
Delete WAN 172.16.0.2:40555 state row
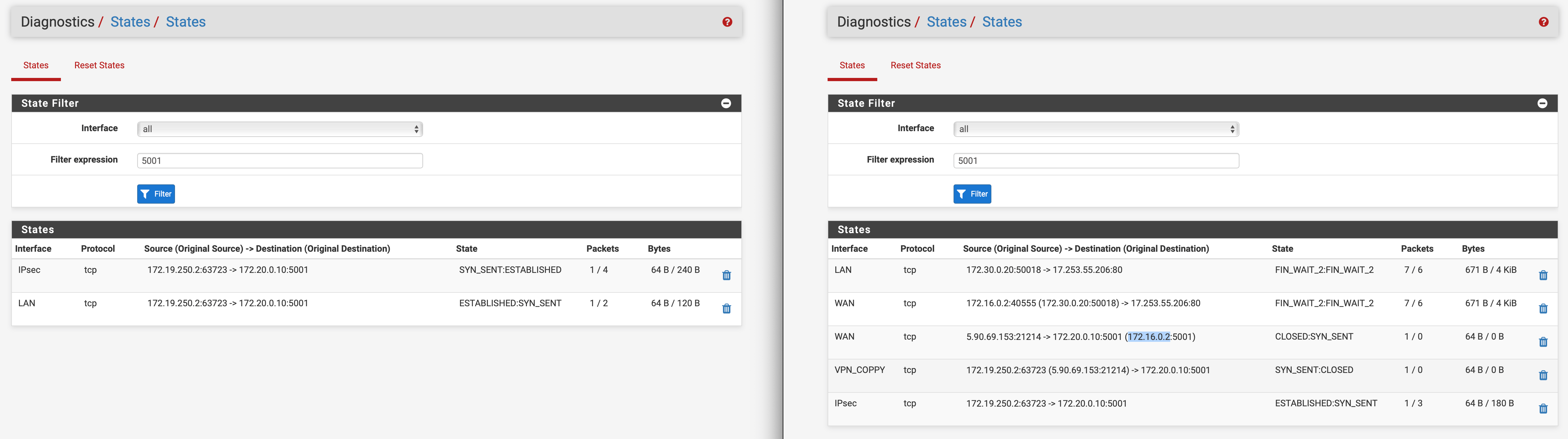tap(1542, 309)
